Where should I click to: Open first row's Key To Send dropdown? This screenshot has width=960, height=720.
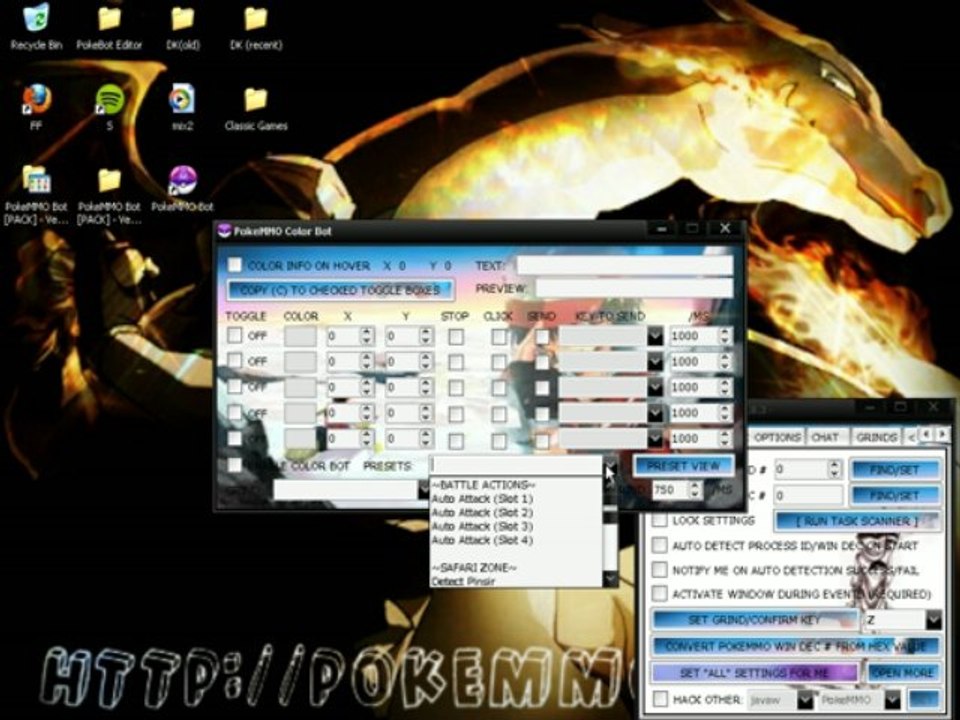point(654,336)
